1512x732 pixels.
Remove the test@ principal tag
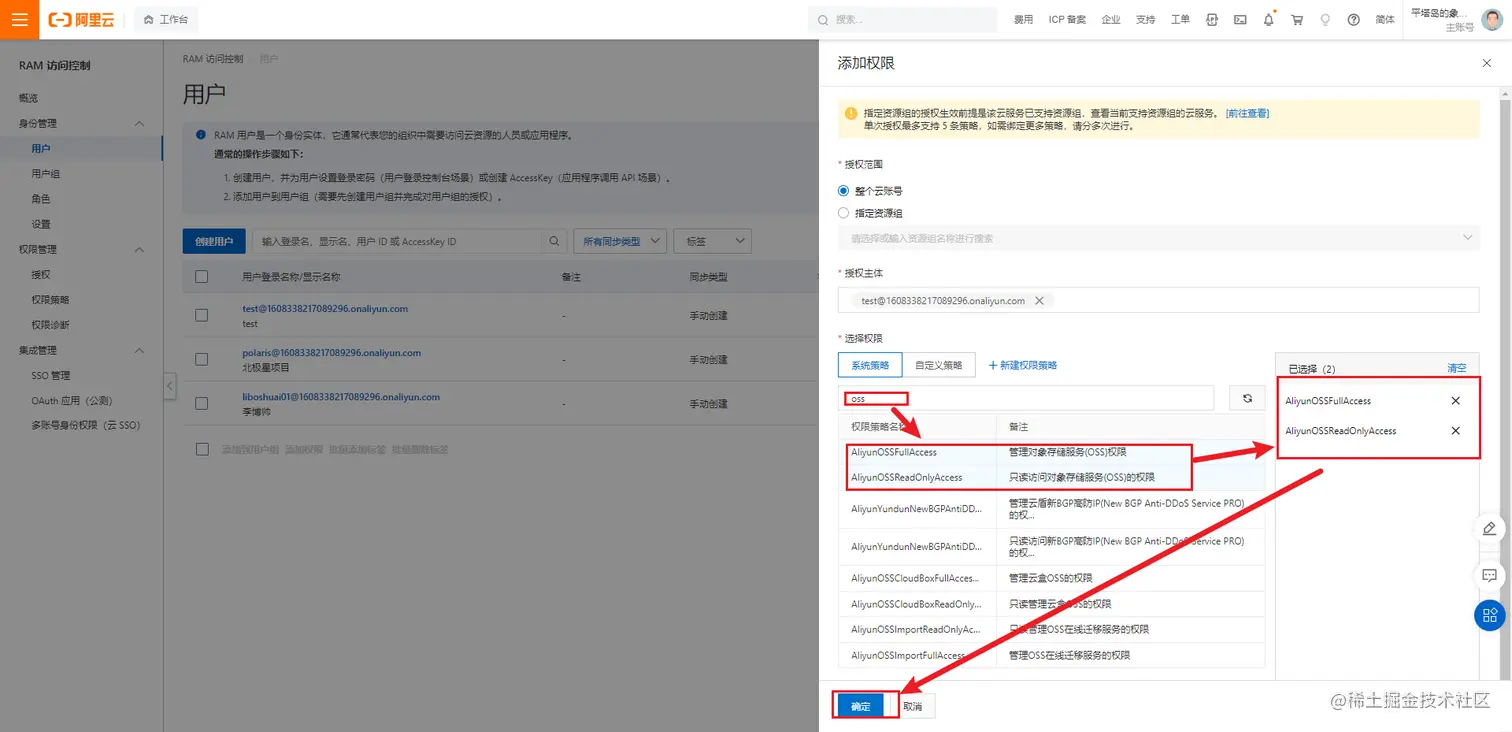point(1039,300)
